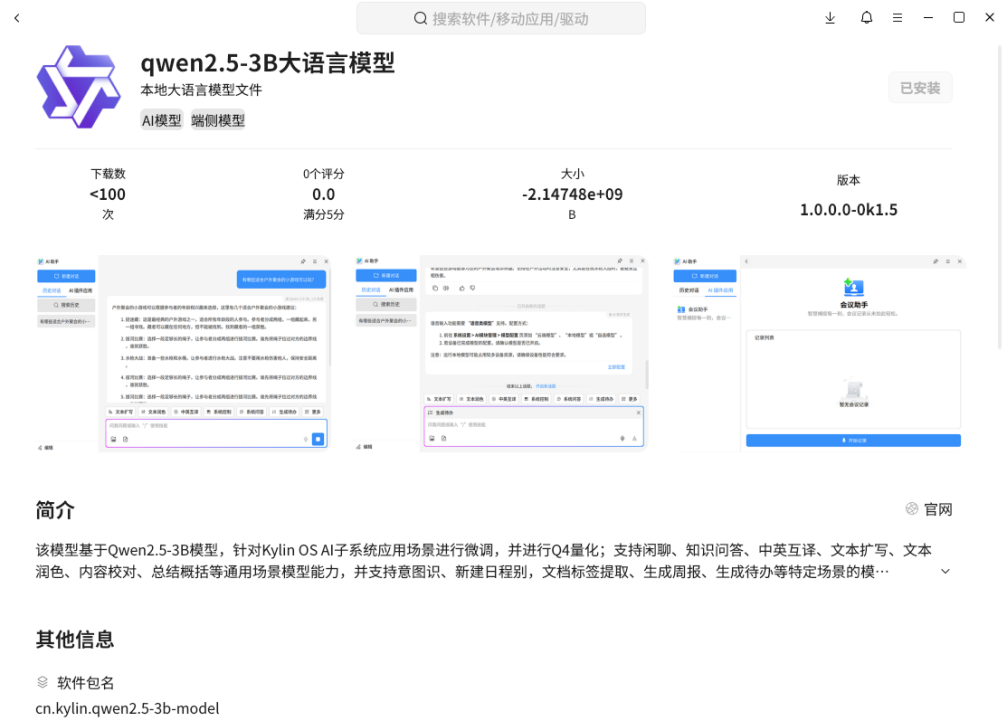1007x722 pixels.
Task: Click the 其他信息 heading
Action: point(75,639)
